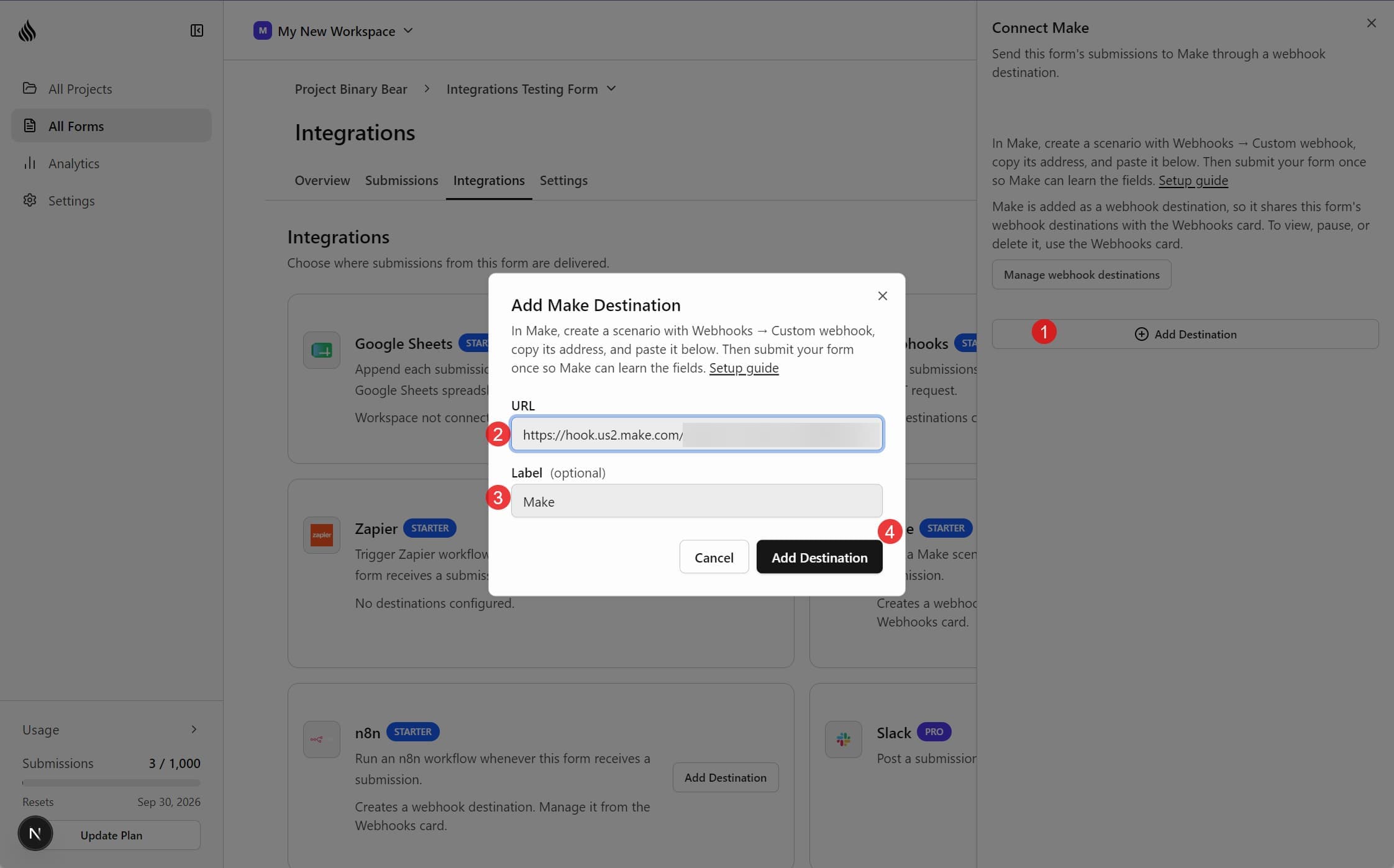Click the sidebar Settings gear icon

[29, 200]
